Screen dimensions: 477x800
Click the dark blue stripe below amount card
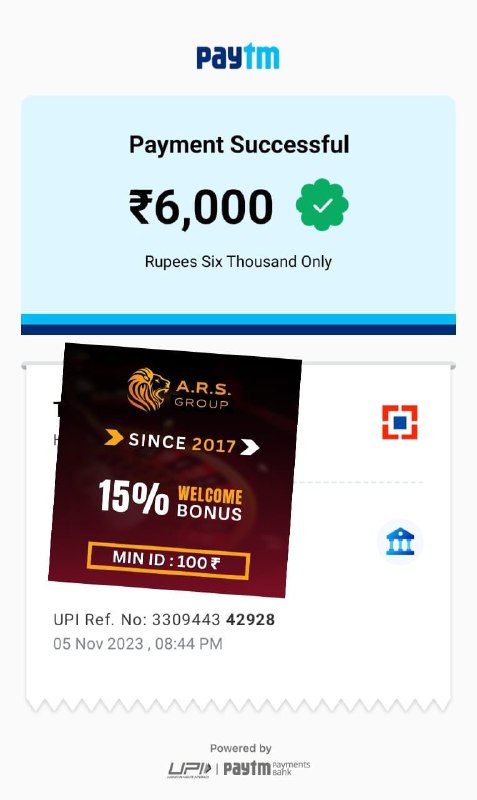pos(238,330)
